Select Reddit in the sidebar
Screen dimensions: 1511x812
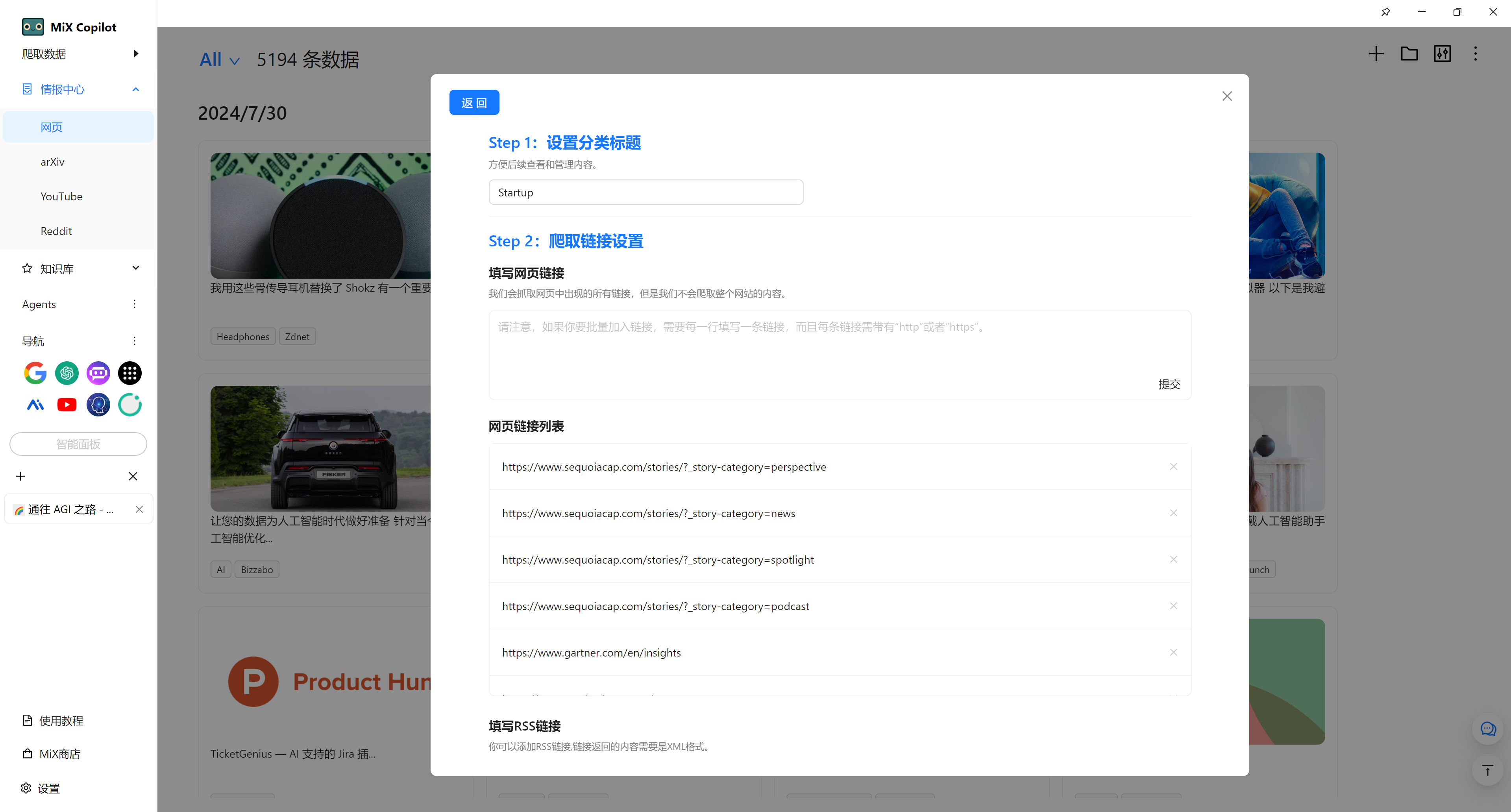[x=56, y=231]
